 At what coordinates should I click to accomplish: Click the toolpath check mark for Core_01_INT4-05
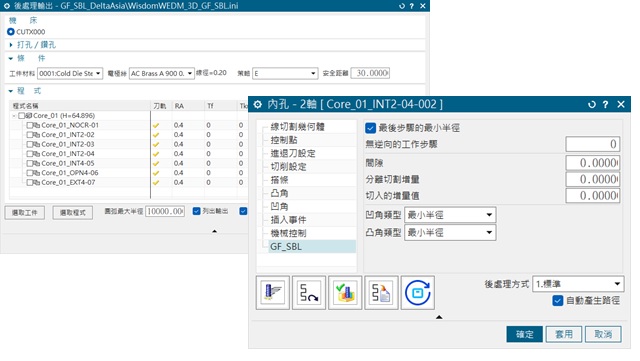156,163
